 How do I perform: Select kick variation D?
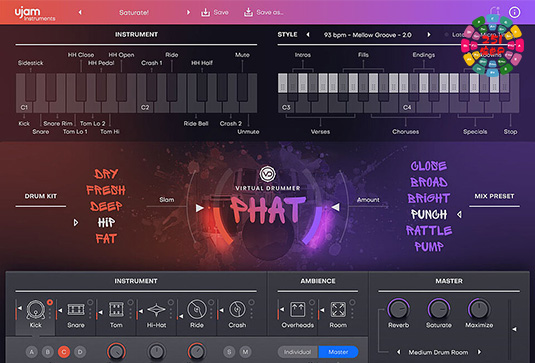(x=80, y=352)
